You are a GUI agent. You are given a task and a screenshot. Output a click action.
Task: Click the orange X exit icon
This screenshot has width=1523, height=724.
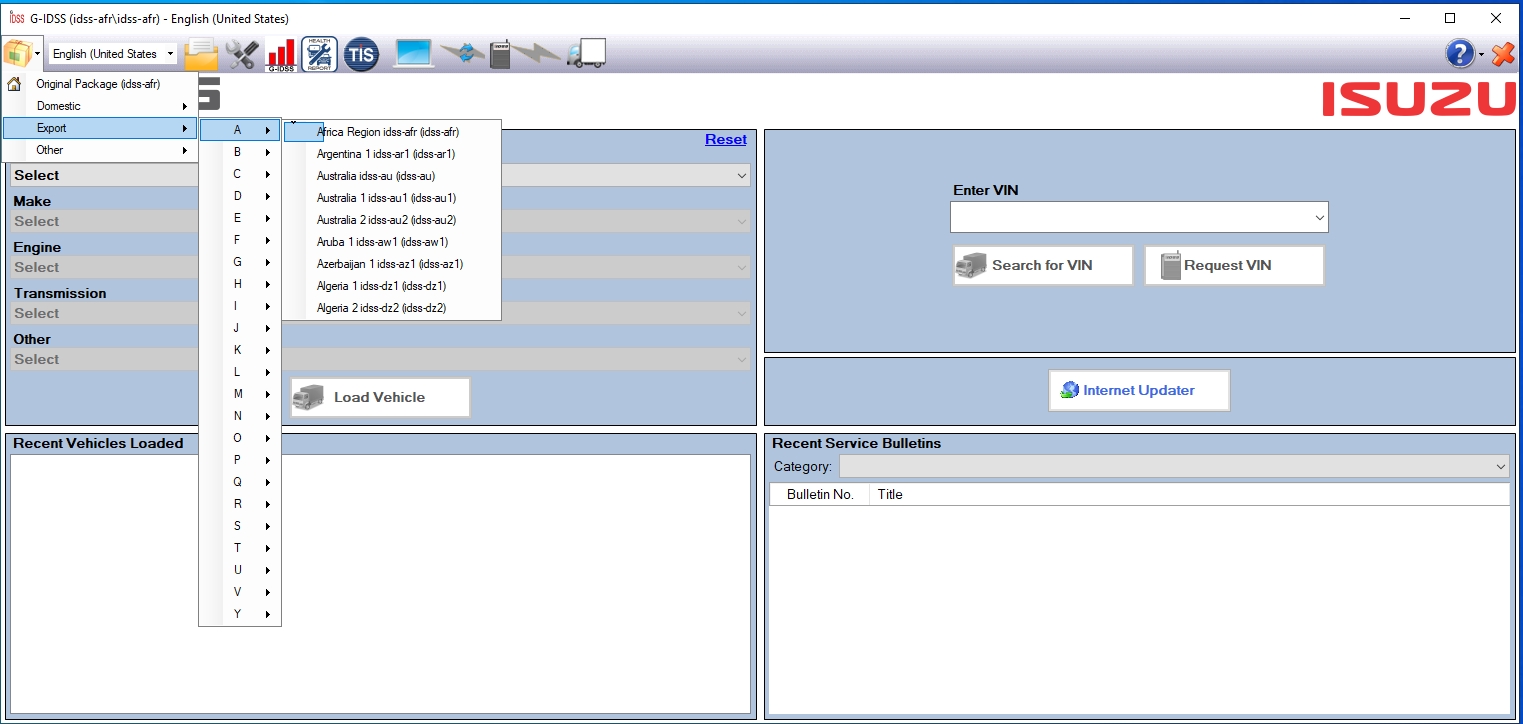[x=1503, y=54]
